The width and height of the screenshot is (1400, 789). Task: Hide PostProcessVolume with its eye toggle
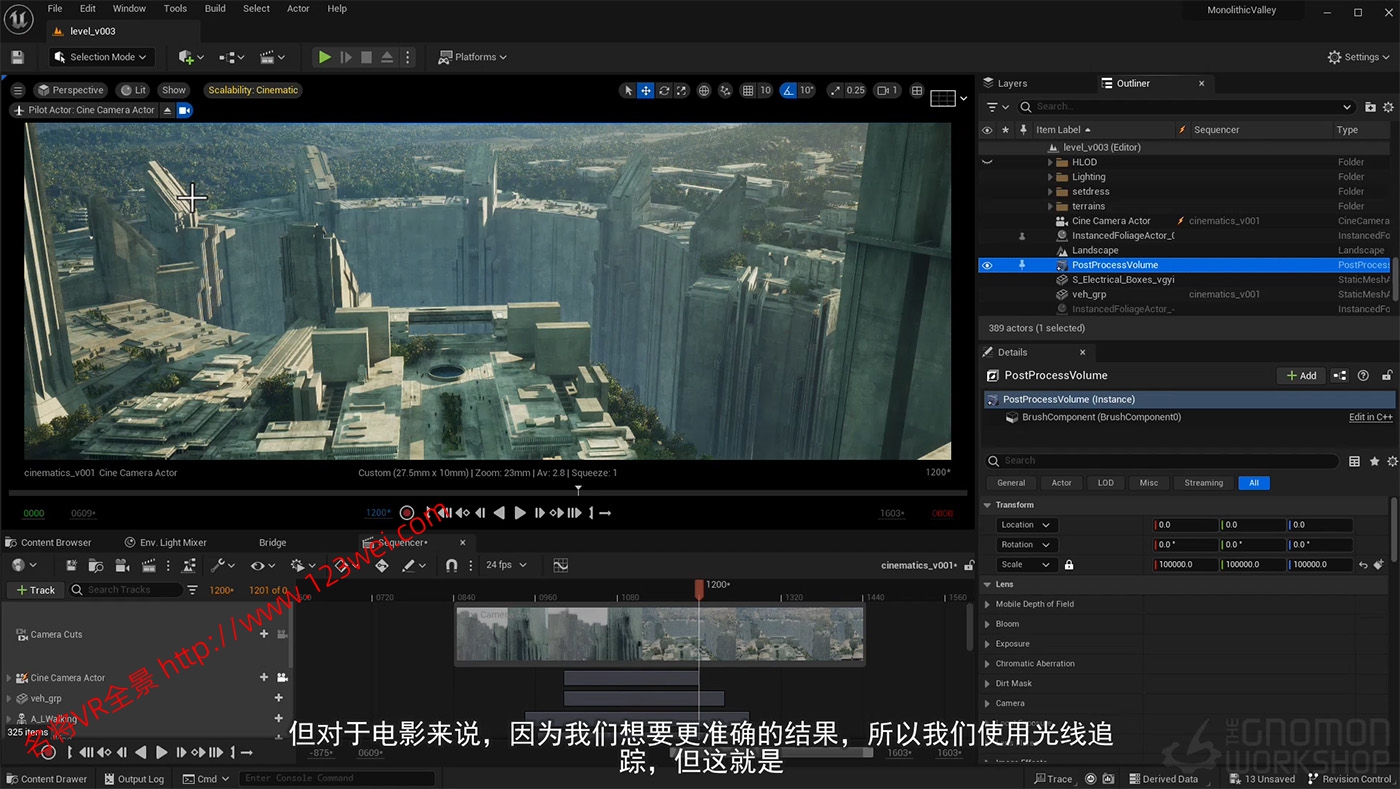point(987,264)
